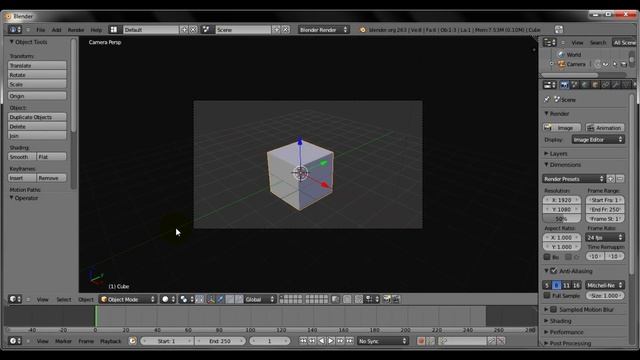This screenshot has width=640, height=360.
Task: Switch to Object Constraints properties tab
Action: pyautogui.click(x=605, y=84)
